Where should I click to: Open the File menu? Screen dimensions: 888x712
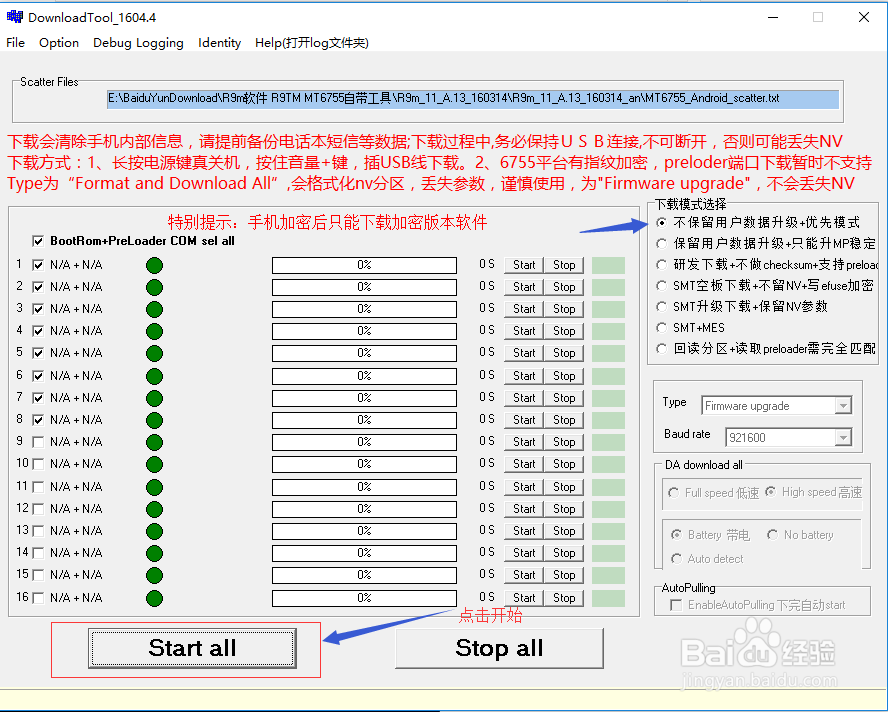coord(15,43)
